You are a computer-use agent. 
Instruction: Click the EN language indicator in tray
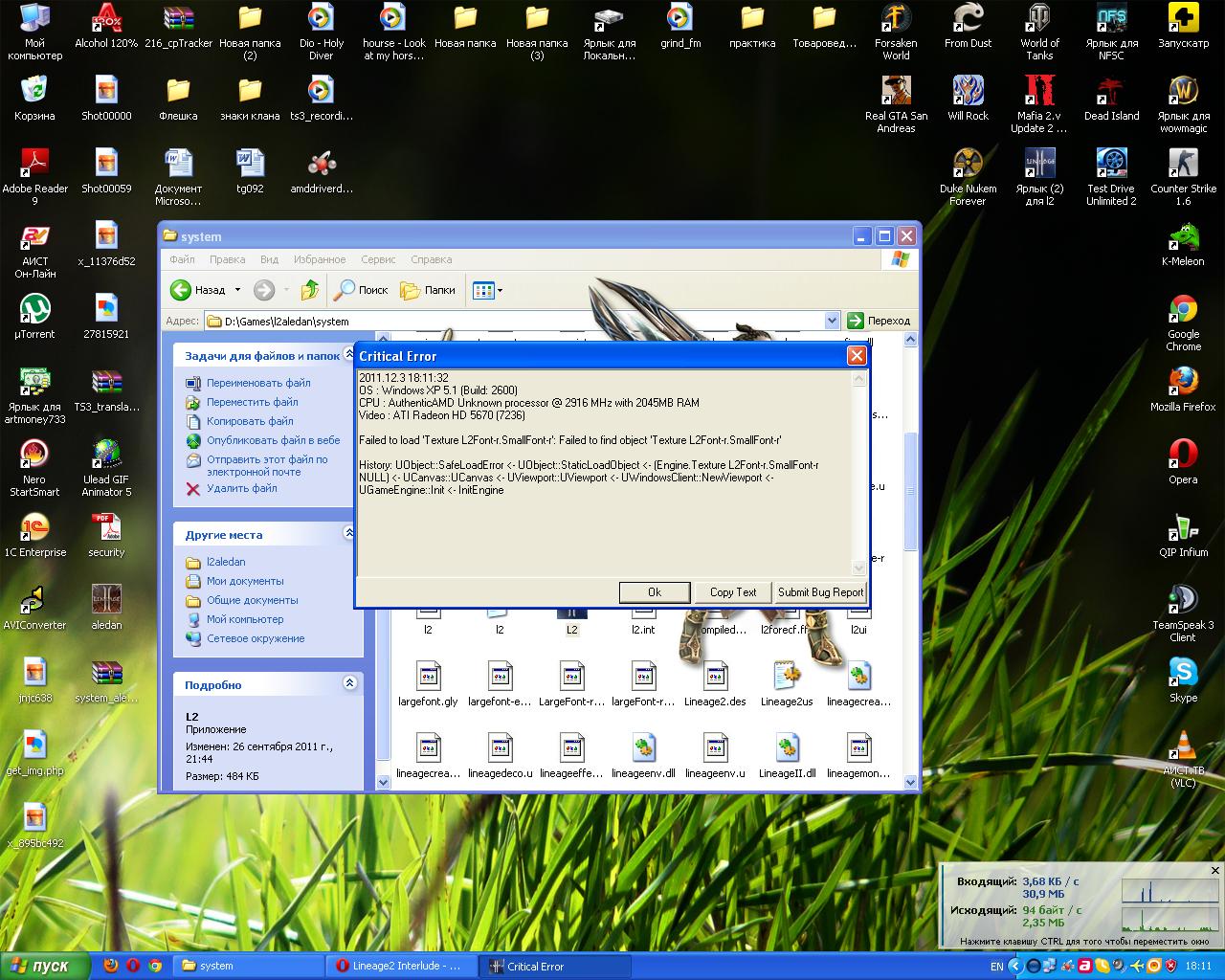click(x=996, y=967)
